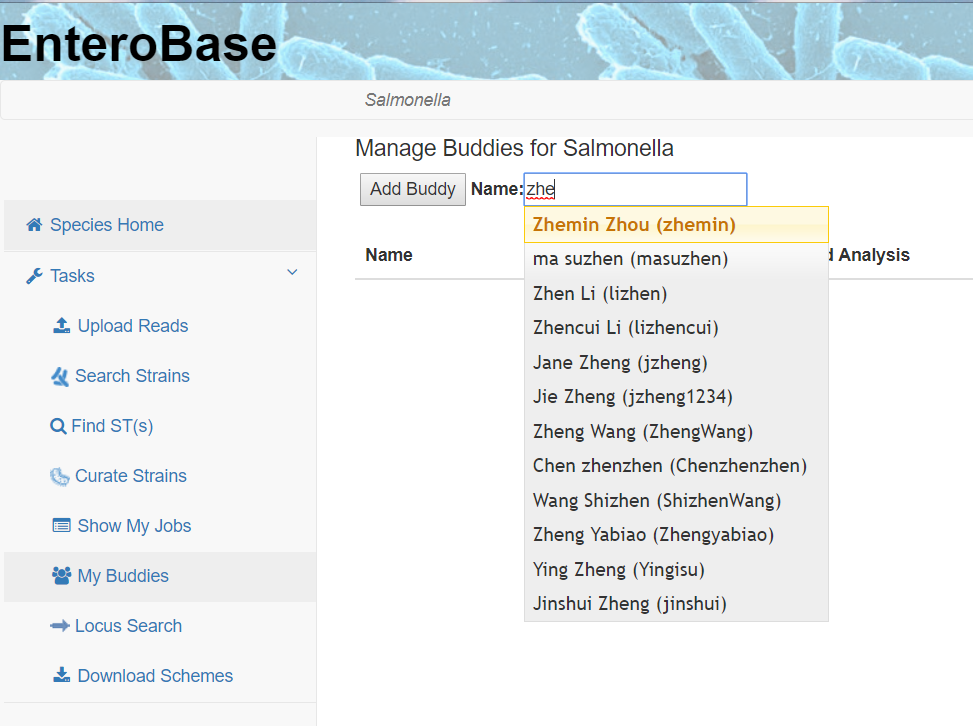This screenshot has height=726, width=973.
Task: Click the Upload Reads upload icon
Action: pyautogui.click(x=61, y=326)
